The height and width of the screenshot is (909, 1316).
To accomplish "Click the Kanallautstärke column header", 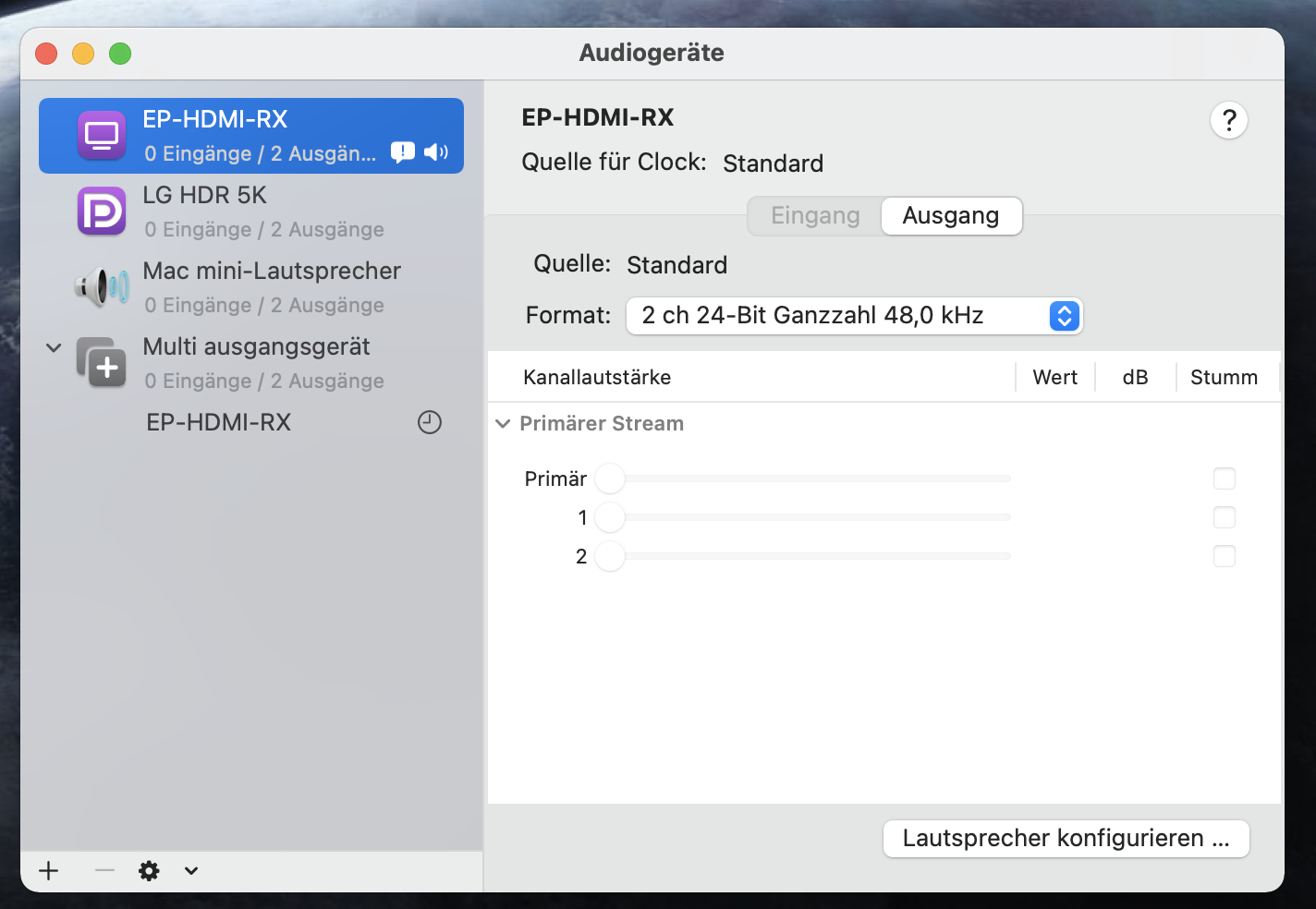I will pyautogui.click(x=597, y=377).
